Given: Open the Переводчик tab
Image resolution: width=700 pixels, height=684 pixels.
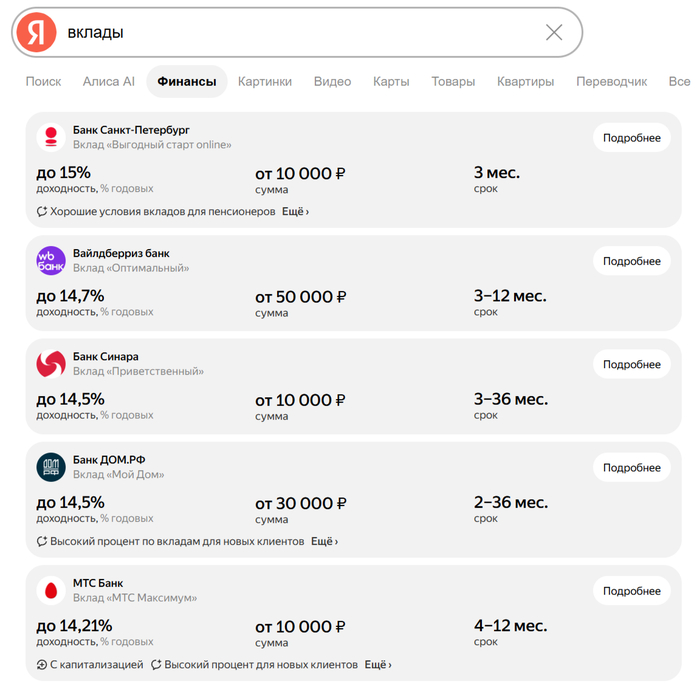Looking at the screenshot, I should (611, 81).
